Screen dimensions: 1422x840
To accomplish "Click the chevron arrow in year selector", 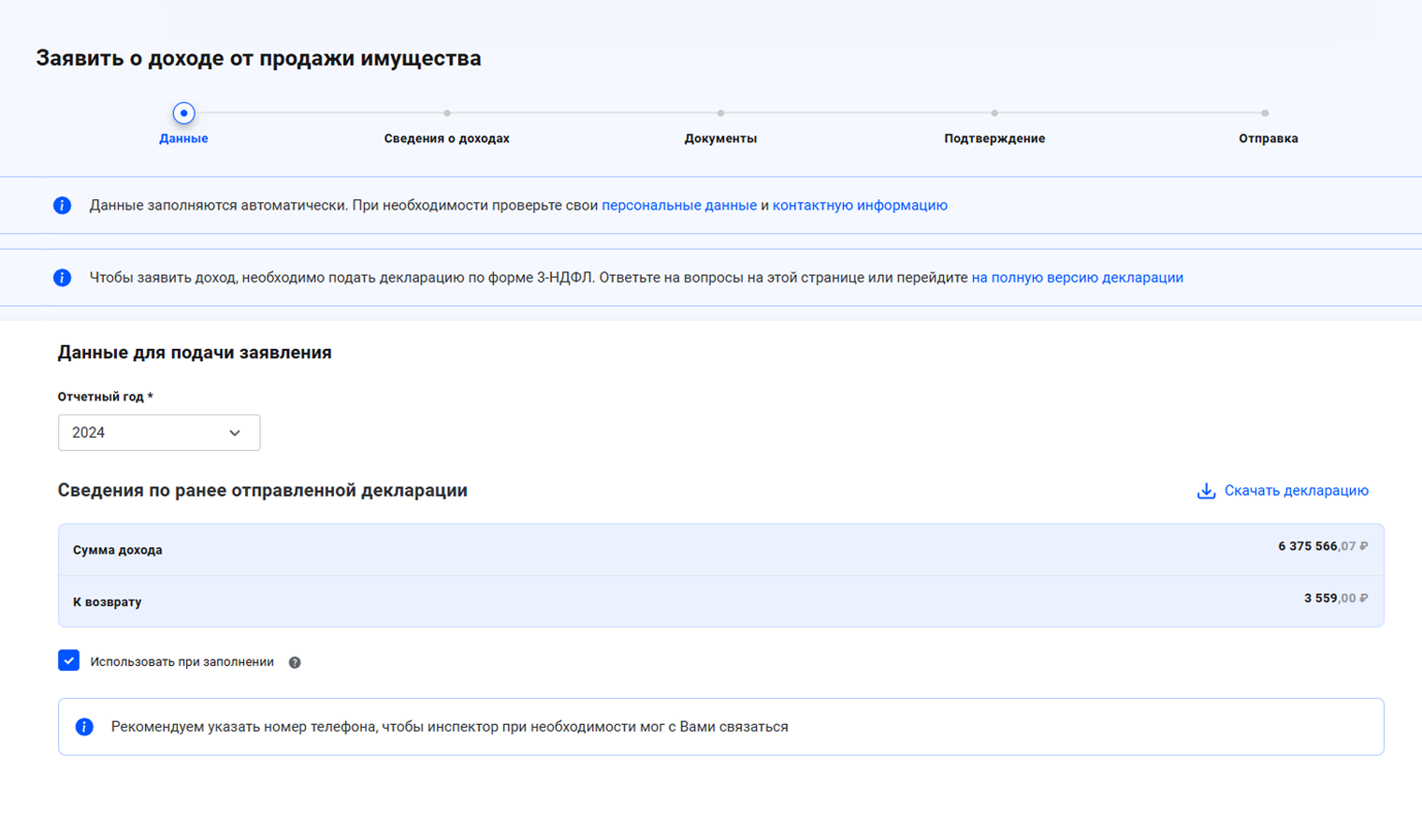I will [235, 433].
